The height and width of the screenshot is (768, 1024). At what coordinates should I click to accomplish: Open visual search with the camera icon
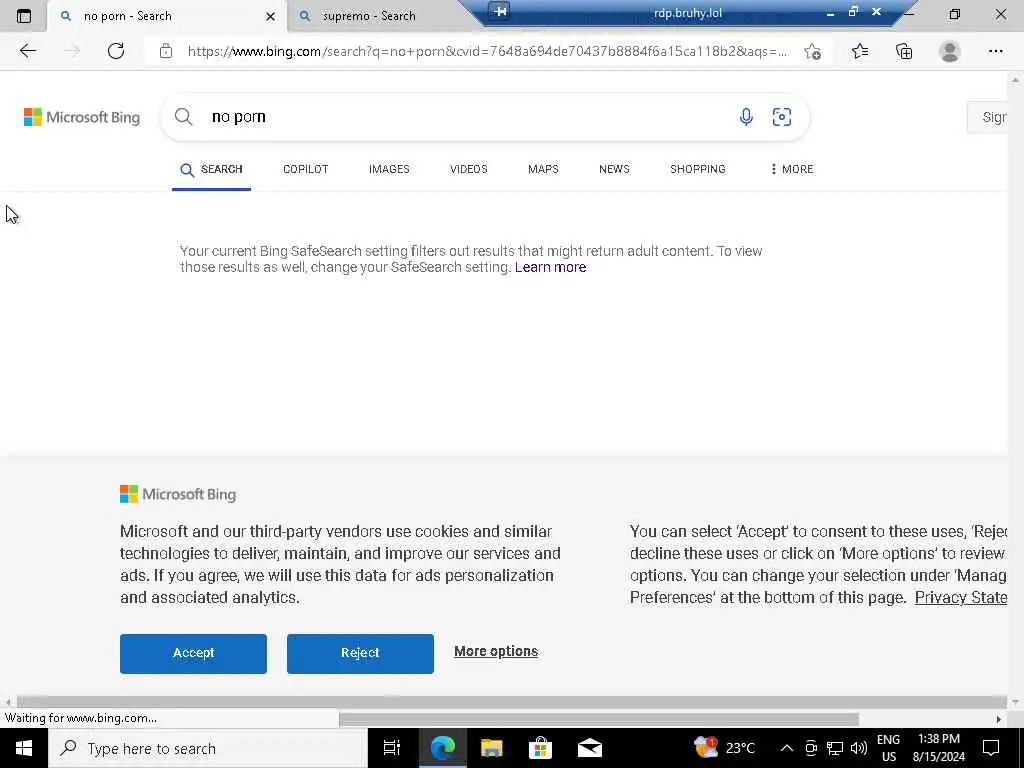tap(782, 117)
